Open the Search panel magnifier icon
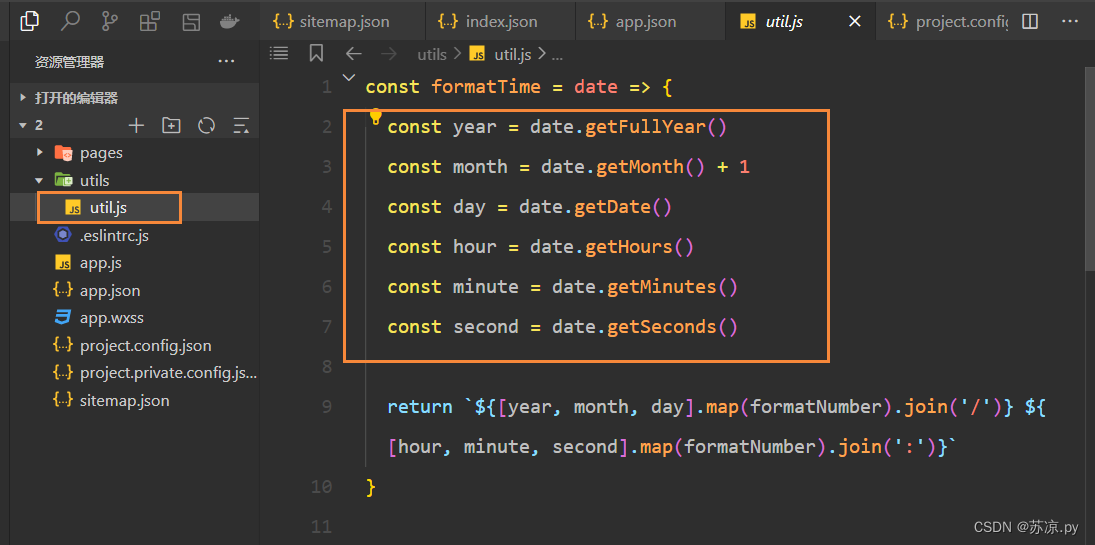Viewport: 1095px width, 545px height. 70,21
